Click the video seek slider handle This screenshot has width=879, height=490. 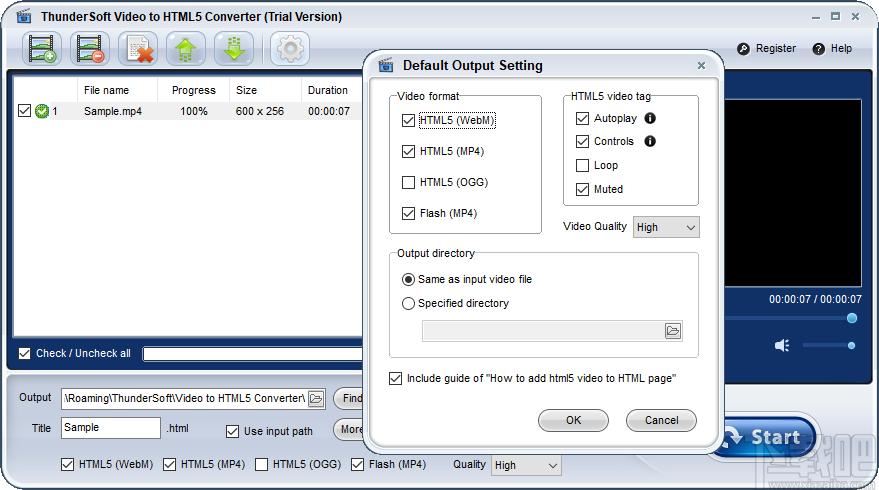tap(852, 318)
